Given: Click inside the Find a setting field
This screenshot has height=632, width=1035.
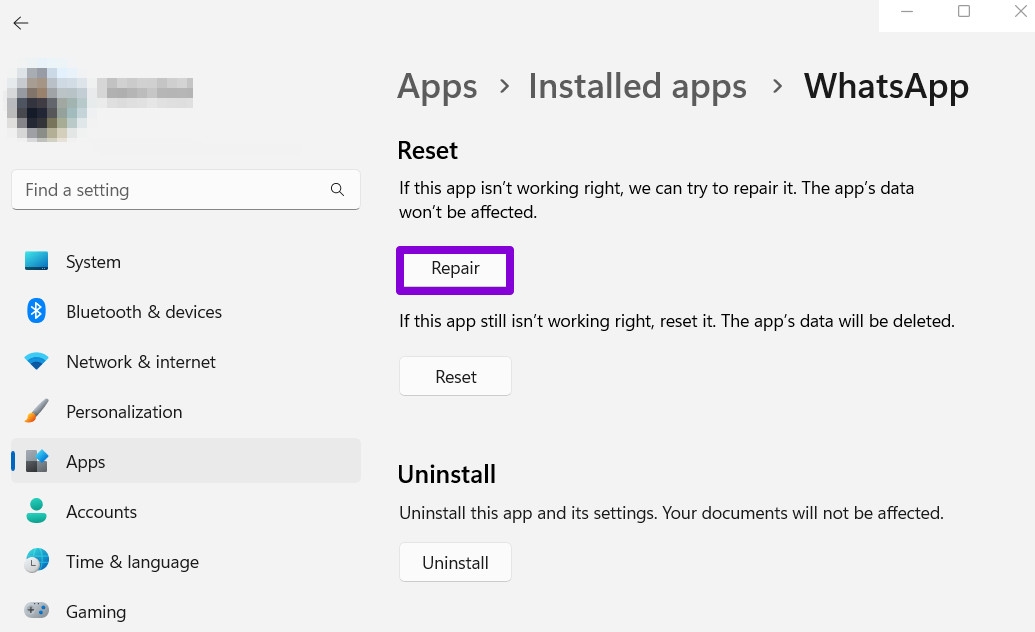Looking at the screenshot, I should (170, 189).
